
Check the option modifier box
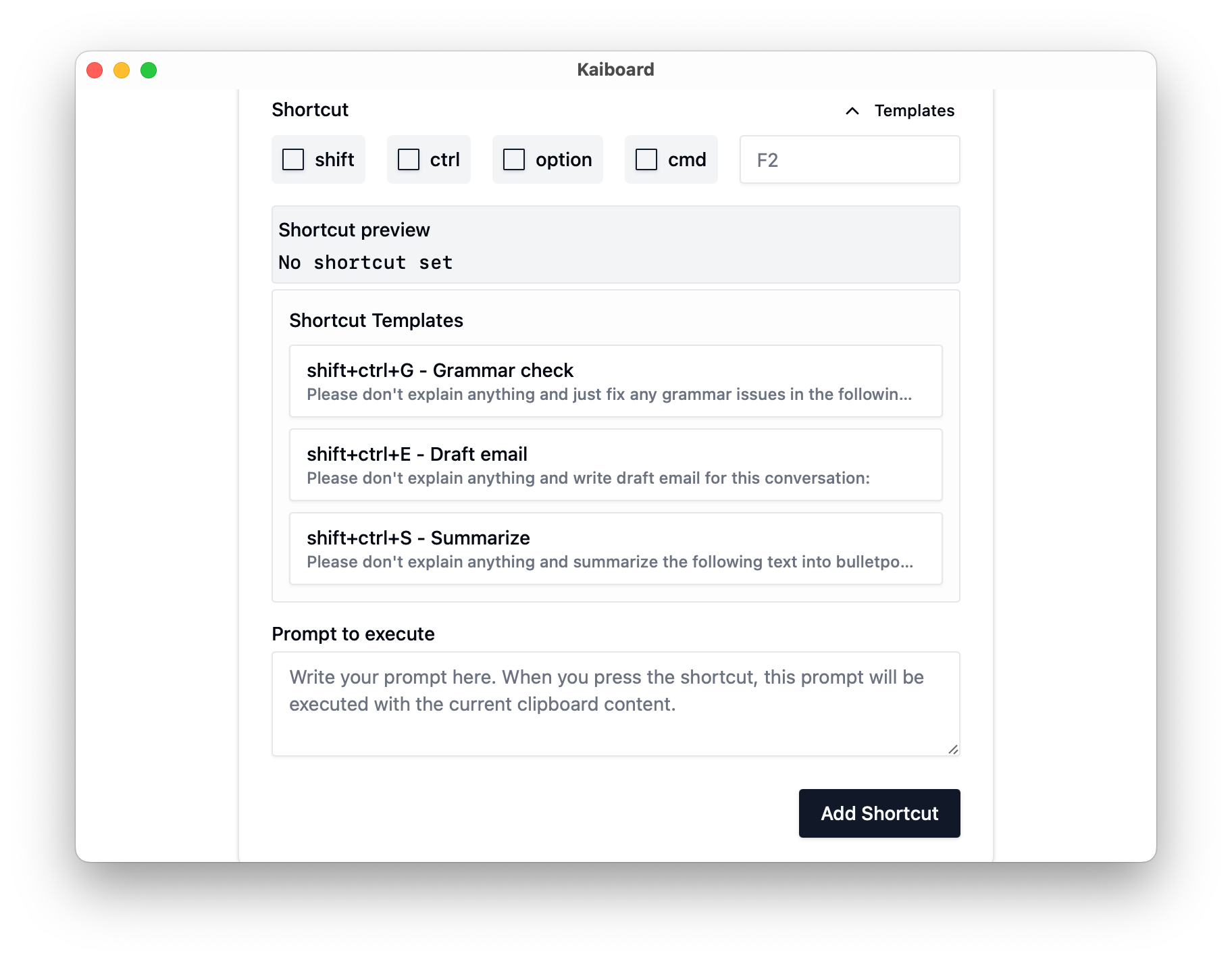pos(514,159)
